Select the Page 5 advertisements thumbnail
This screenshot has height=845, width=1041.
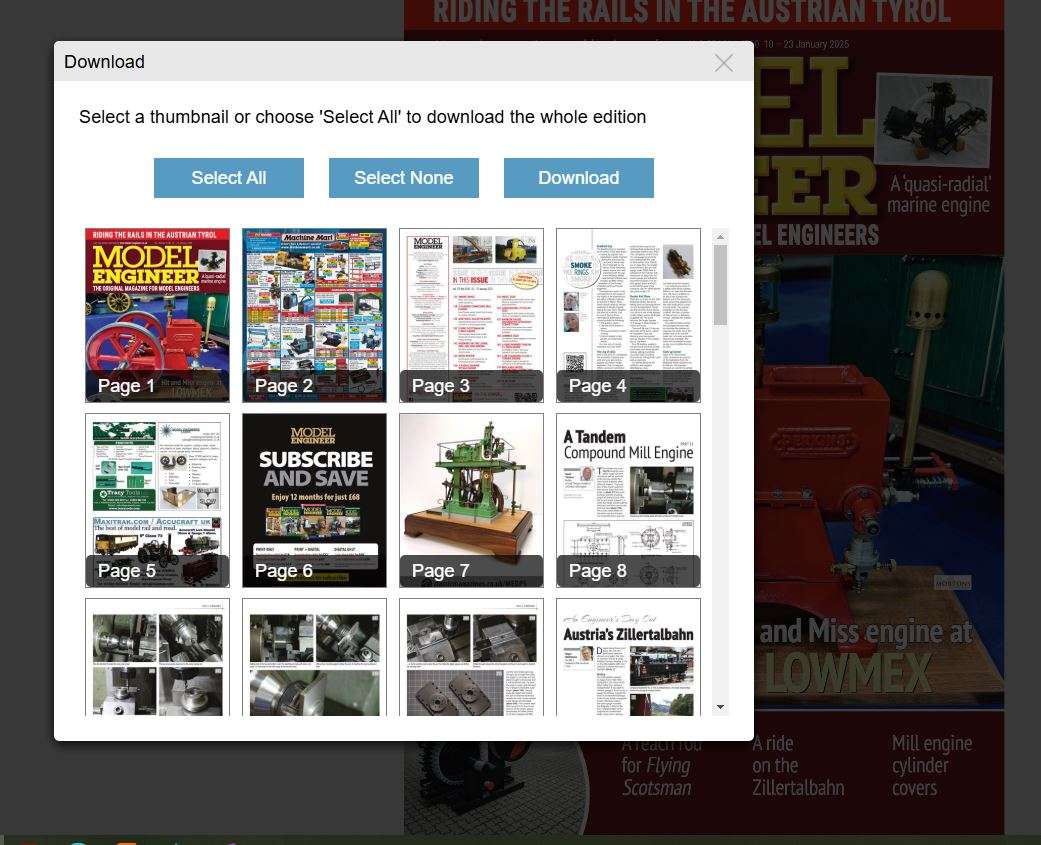(157, 500)
